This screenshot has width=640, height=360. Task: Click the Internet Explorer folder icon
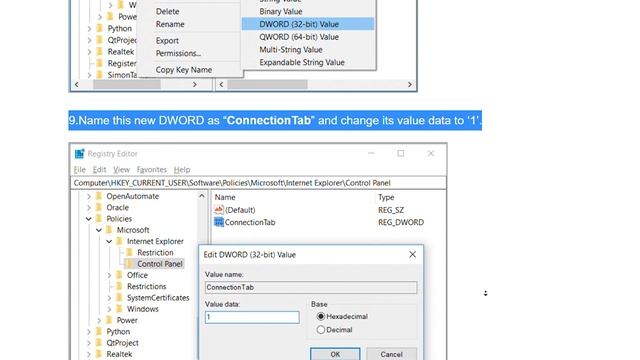click(120, 241)
